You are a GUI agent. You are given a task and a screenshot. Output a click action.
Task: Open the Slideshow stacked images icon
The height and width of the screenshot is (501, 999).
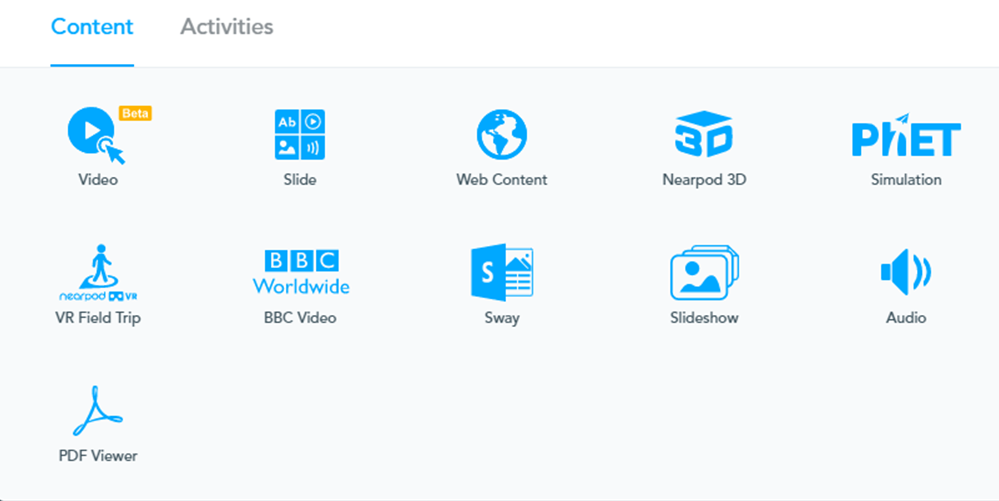click(x=704, y=272)
